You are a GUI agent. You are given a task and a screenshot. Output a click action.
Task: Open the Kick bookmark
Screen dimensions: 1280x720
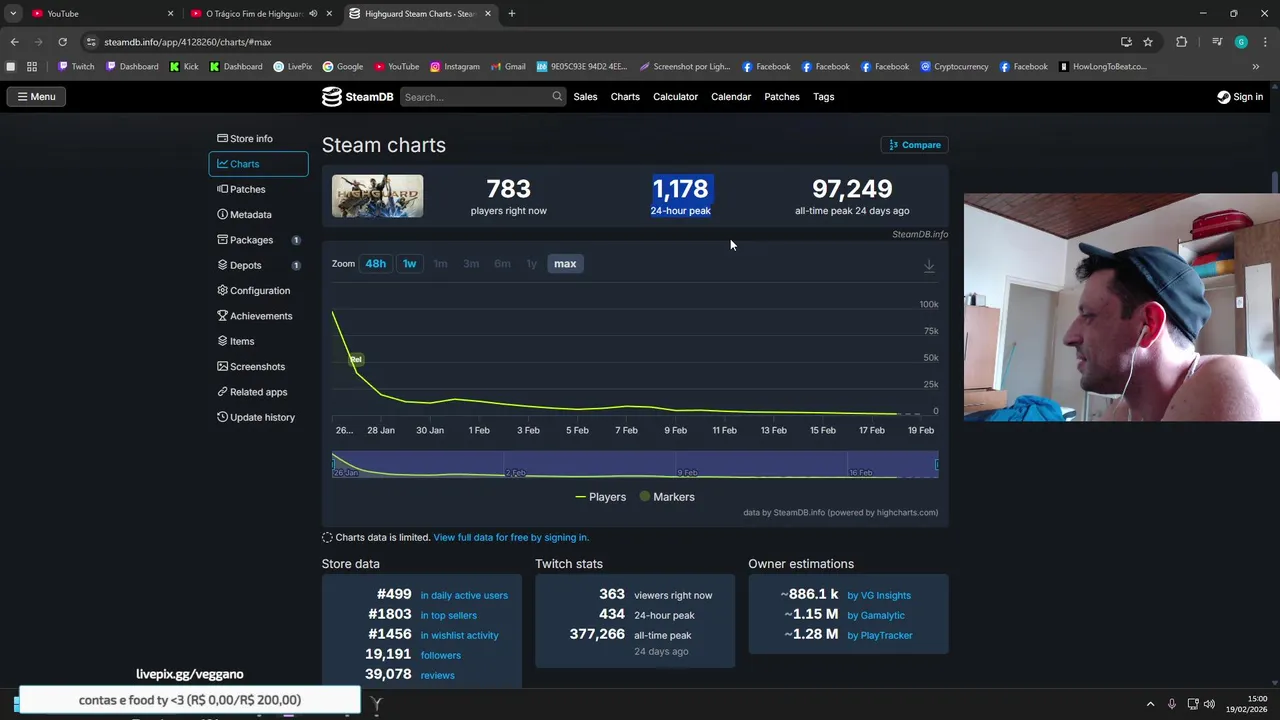(184, 67)
